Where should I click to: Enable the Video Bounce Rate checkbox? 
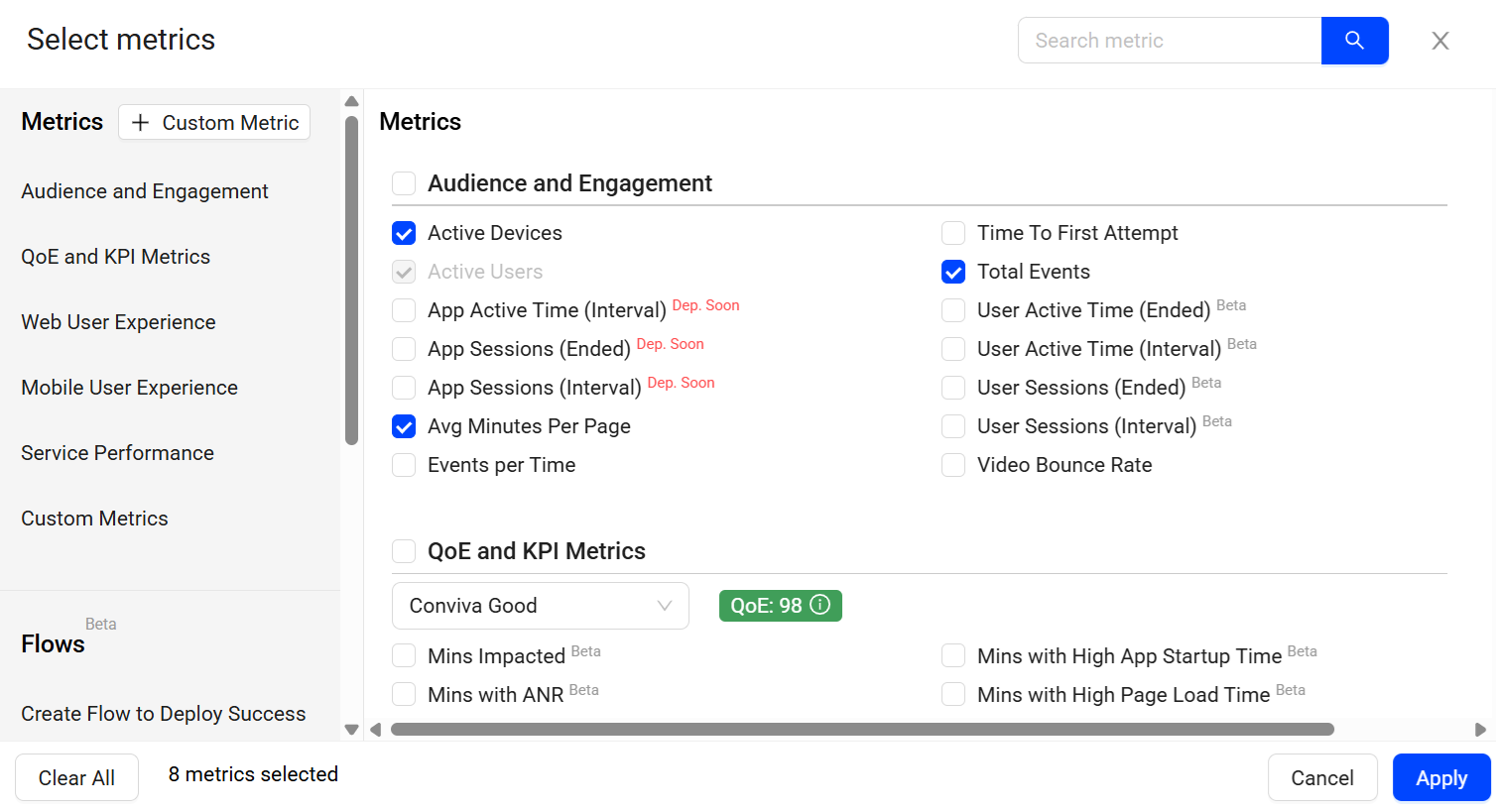(x=953, y=465)
